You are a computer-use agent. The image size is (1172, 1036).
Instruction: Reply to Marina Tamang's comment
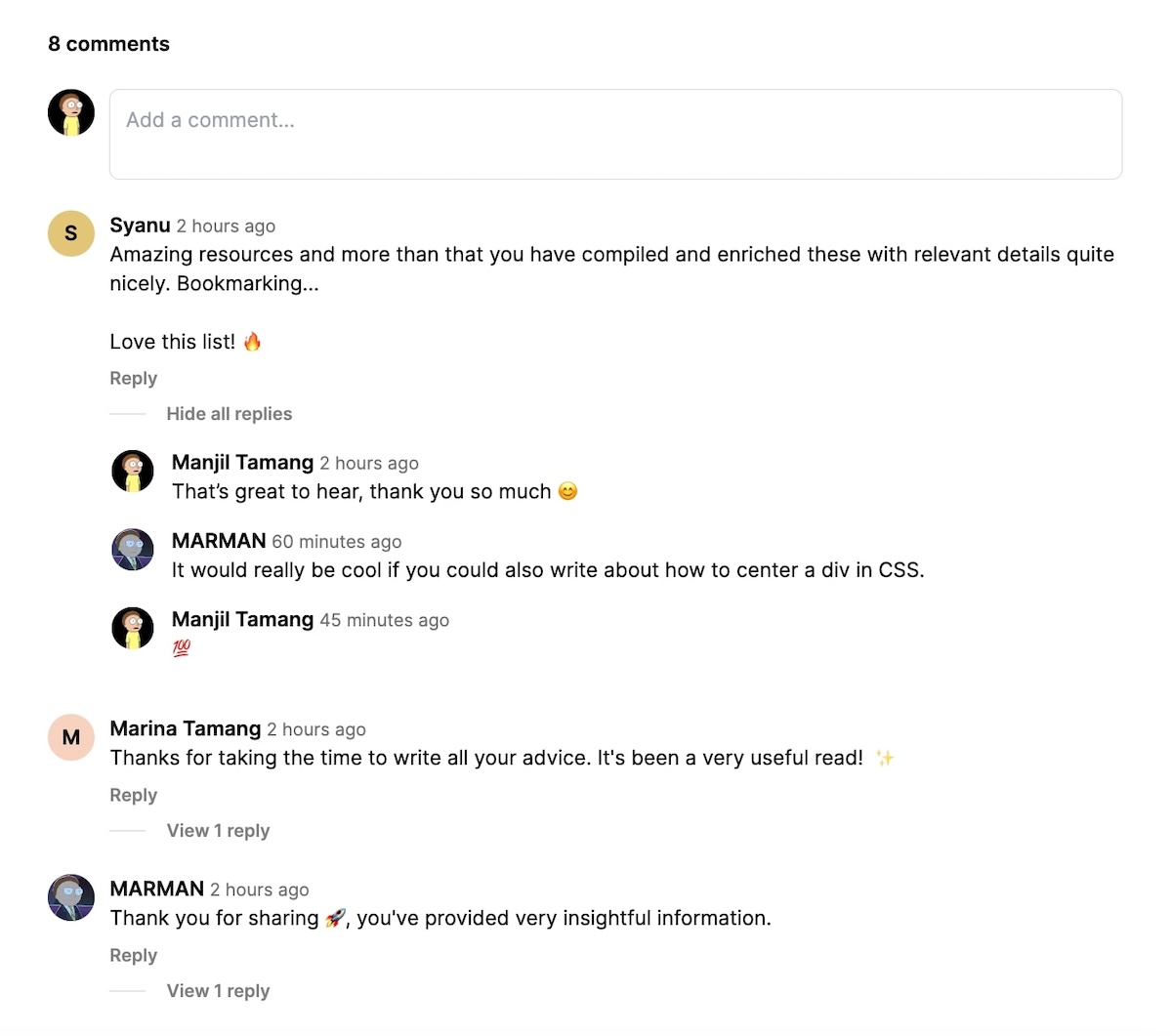point(134,796)
